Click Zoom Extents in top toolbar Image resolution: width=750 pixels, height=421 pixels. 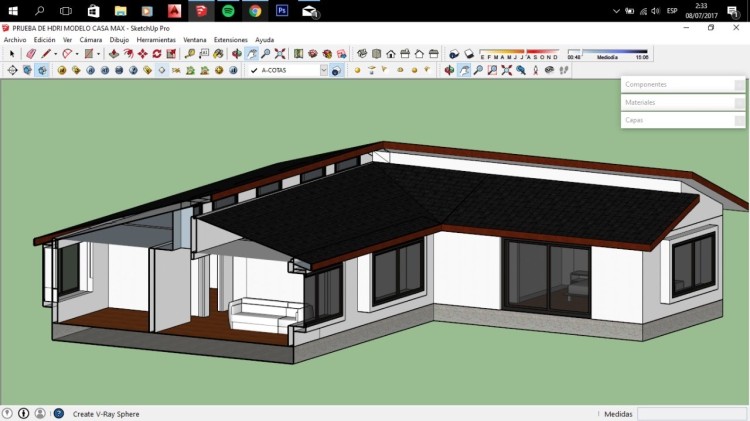click(x=280, y=54)
